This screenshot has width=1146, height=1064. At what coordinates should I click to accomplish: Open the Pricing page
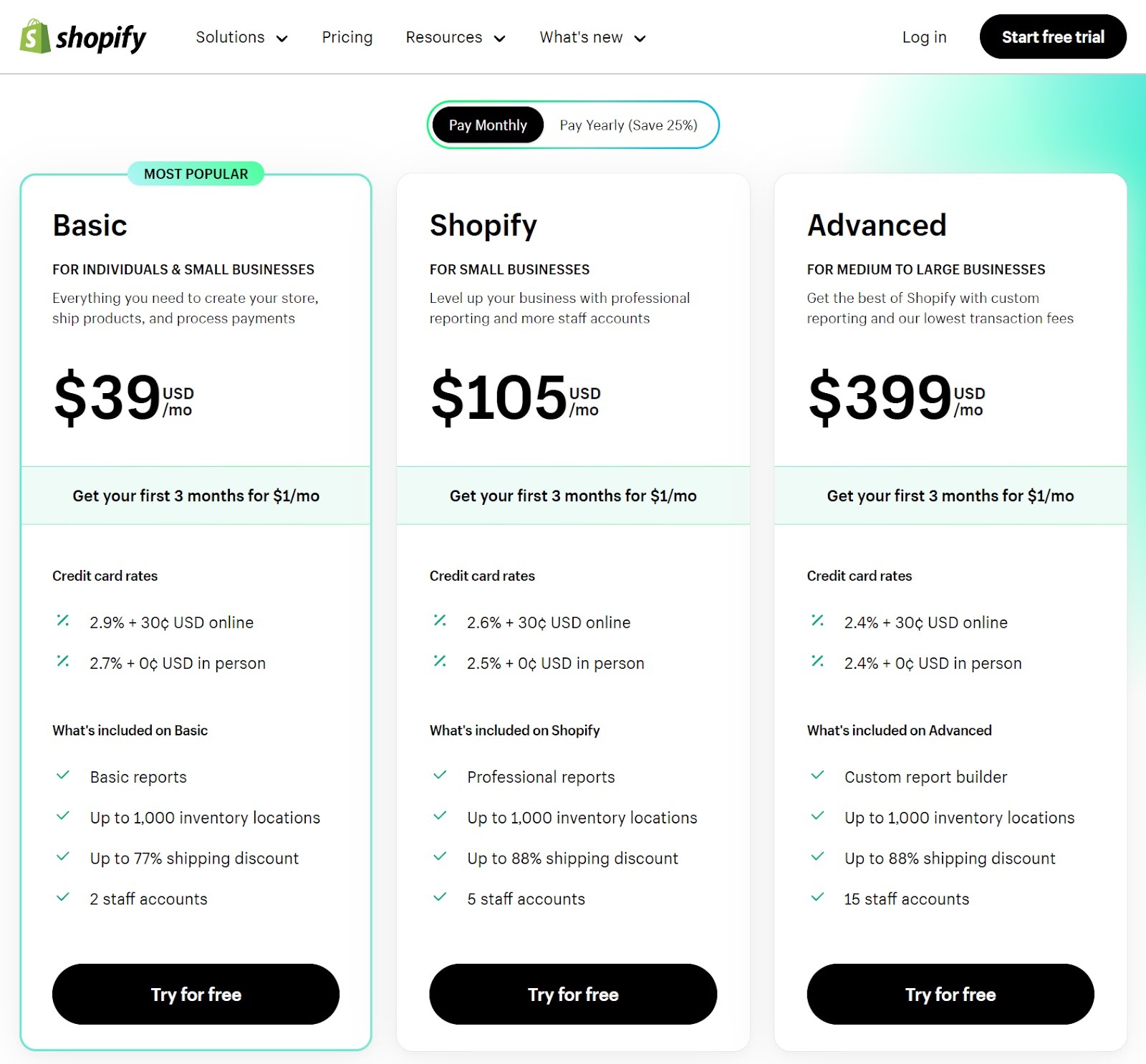(347, 37)
